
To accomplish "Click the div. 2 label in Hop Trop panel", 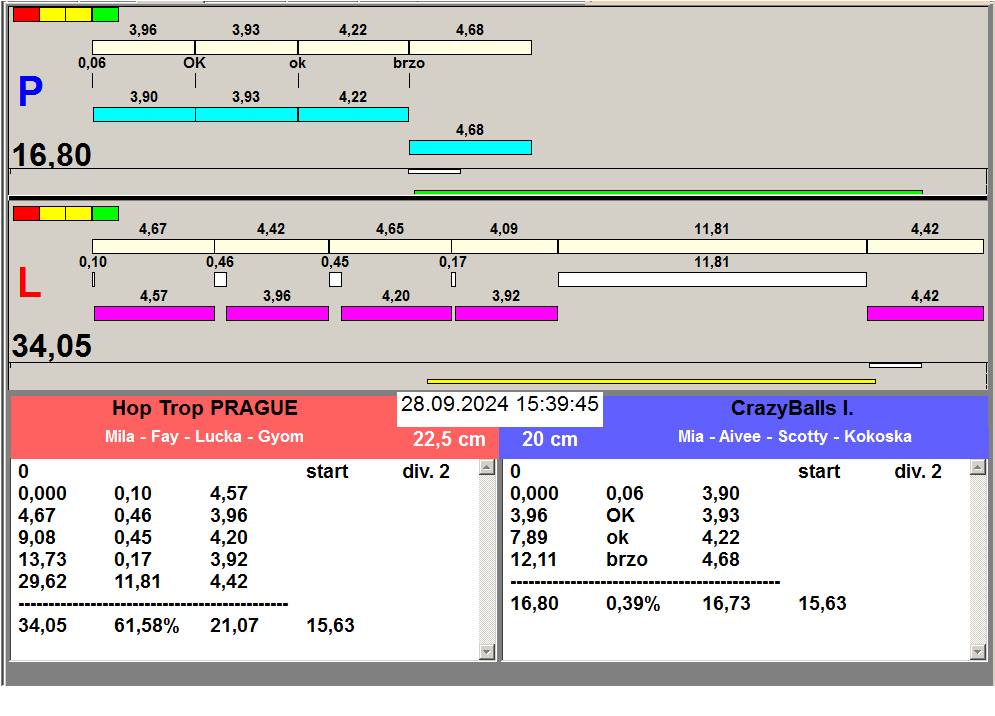I will click(x=426, y=472).
